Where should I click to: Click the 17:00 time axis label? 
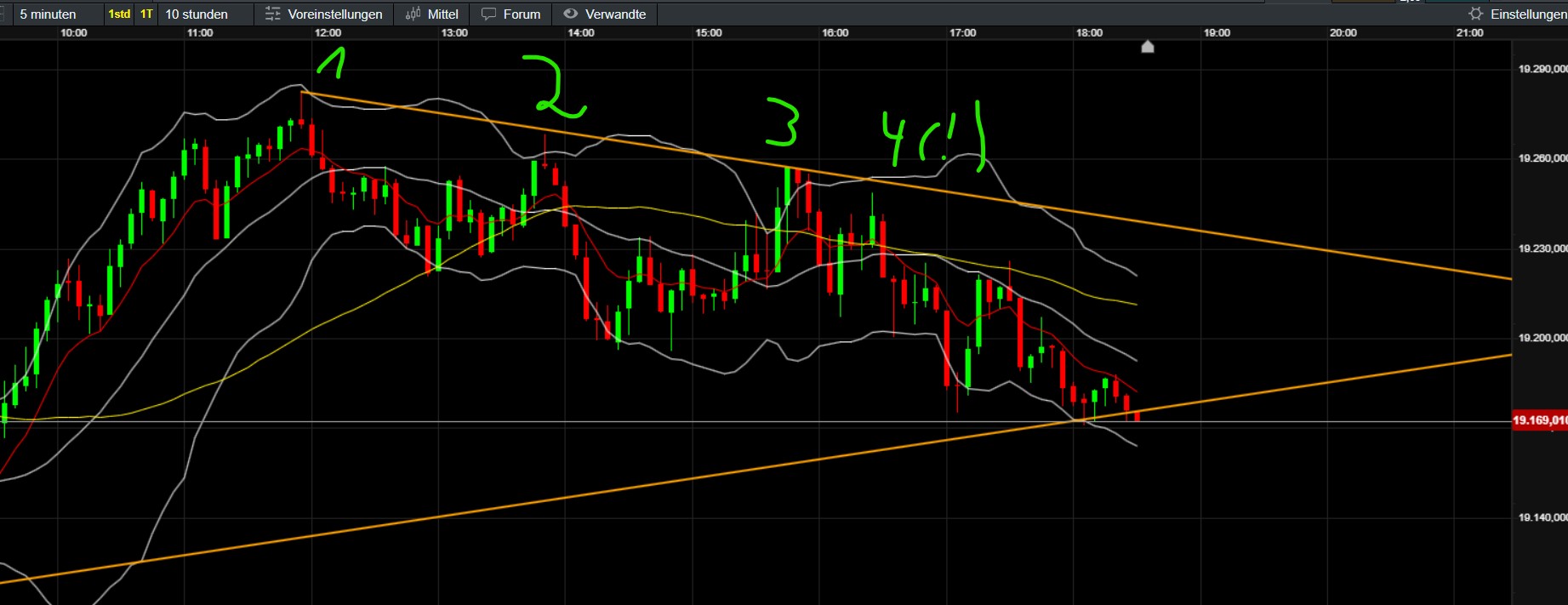click(963, 33)
